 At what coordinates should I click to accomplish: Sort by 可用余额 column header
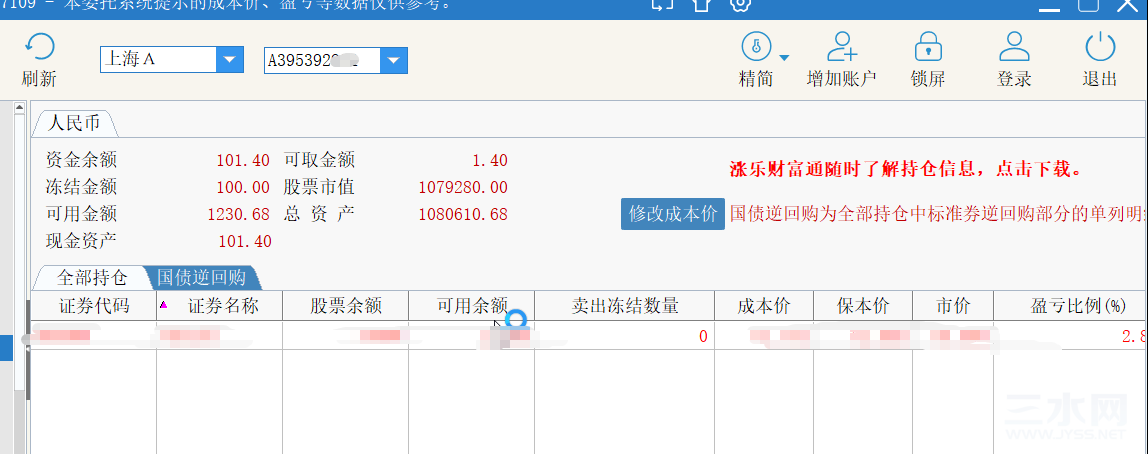[472, 305]
